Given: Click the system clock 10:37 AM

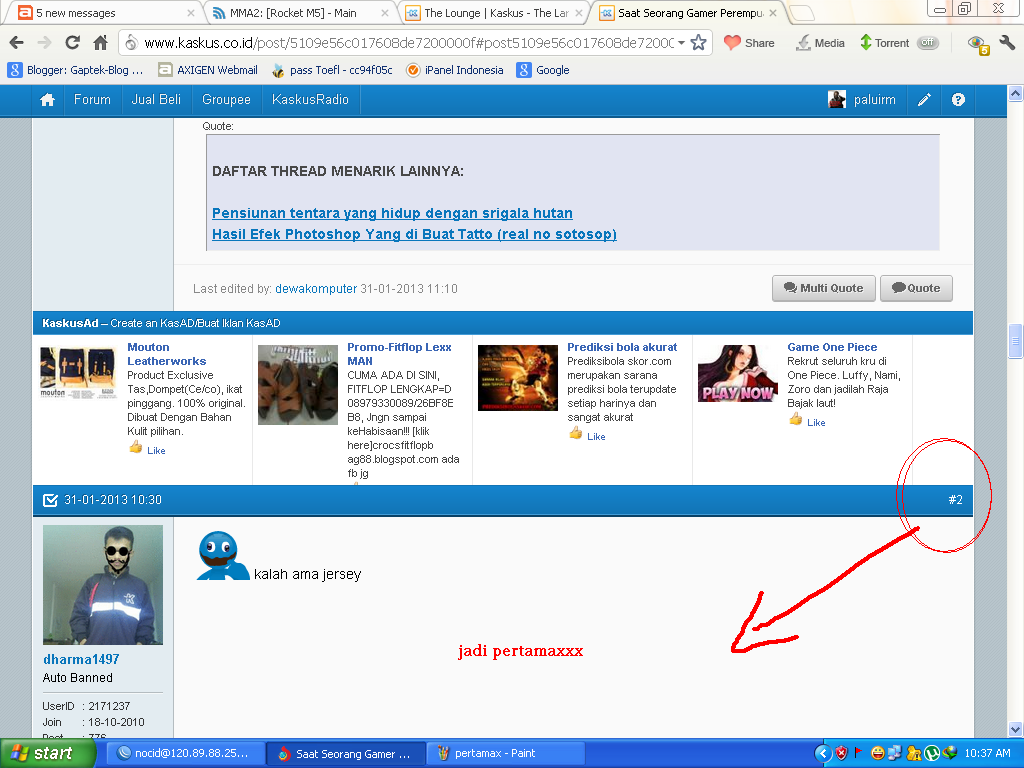Looking at the screenshot, I should [987, 754].
